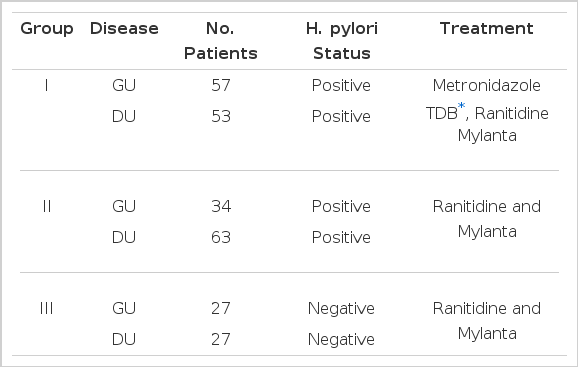Click Positive status for Group I DU
The width and height of the screenshot is (578, 367).
[341, 116]
